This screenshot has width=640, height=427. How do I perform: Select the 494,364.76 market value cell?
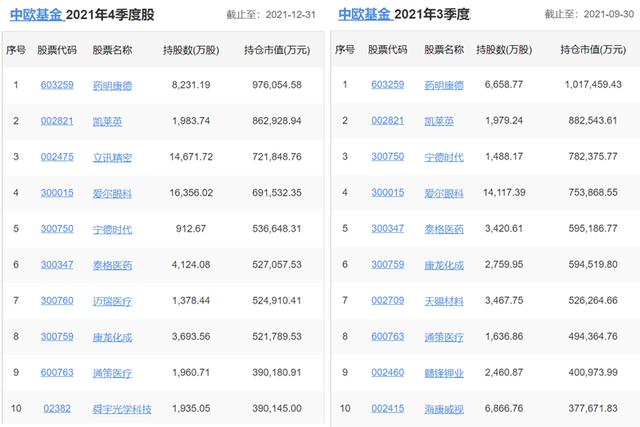[593, 336]
